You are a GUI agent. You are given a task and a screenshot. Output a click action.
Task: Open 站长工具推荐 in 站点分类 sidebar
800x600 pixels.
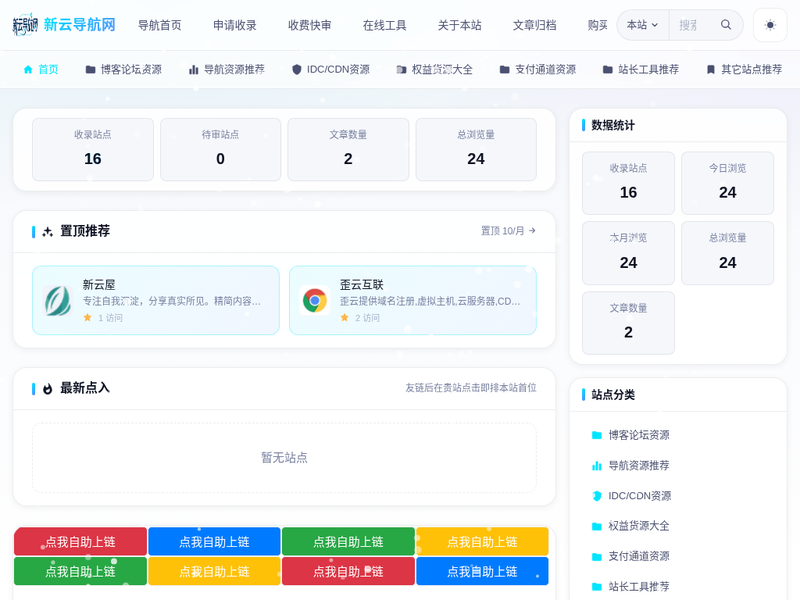[631, 586]
